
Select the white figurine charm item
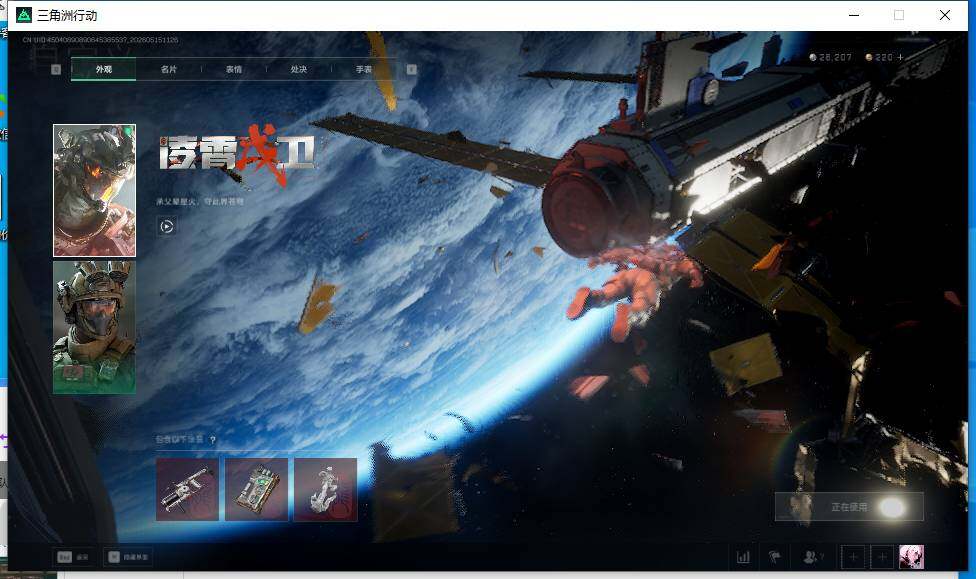coord(326,489)
